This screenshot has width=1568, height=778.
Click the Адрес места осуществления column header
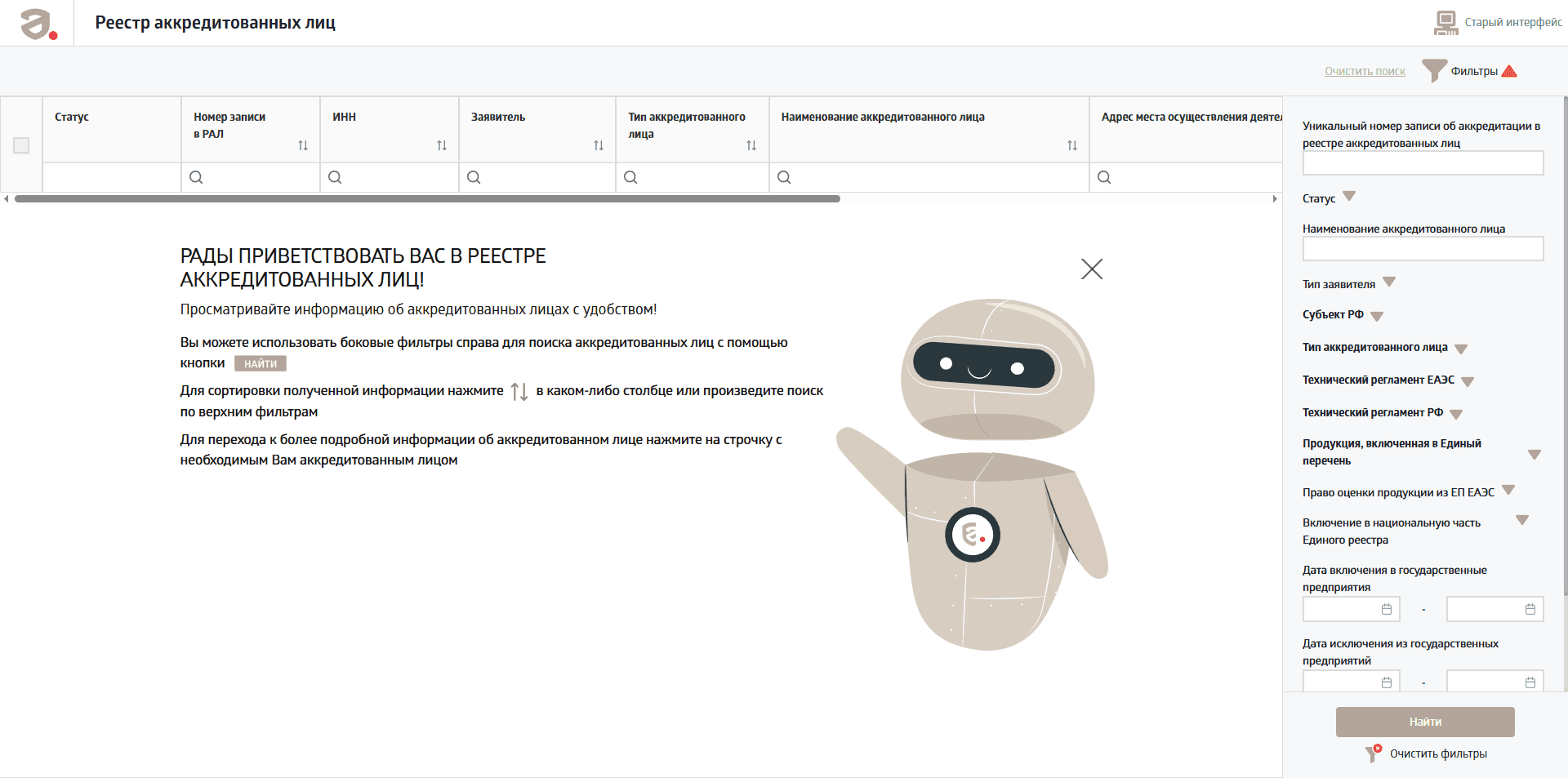[1186, 129]
